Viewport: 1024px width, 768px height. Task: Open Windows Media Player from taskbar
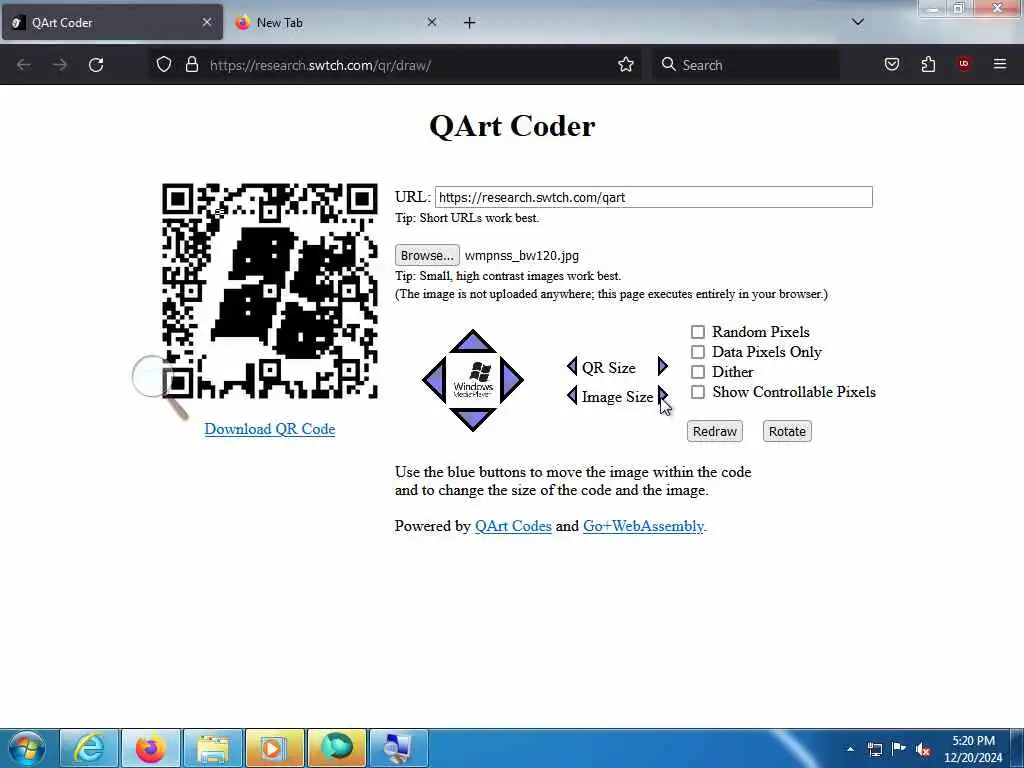(275, 748)
